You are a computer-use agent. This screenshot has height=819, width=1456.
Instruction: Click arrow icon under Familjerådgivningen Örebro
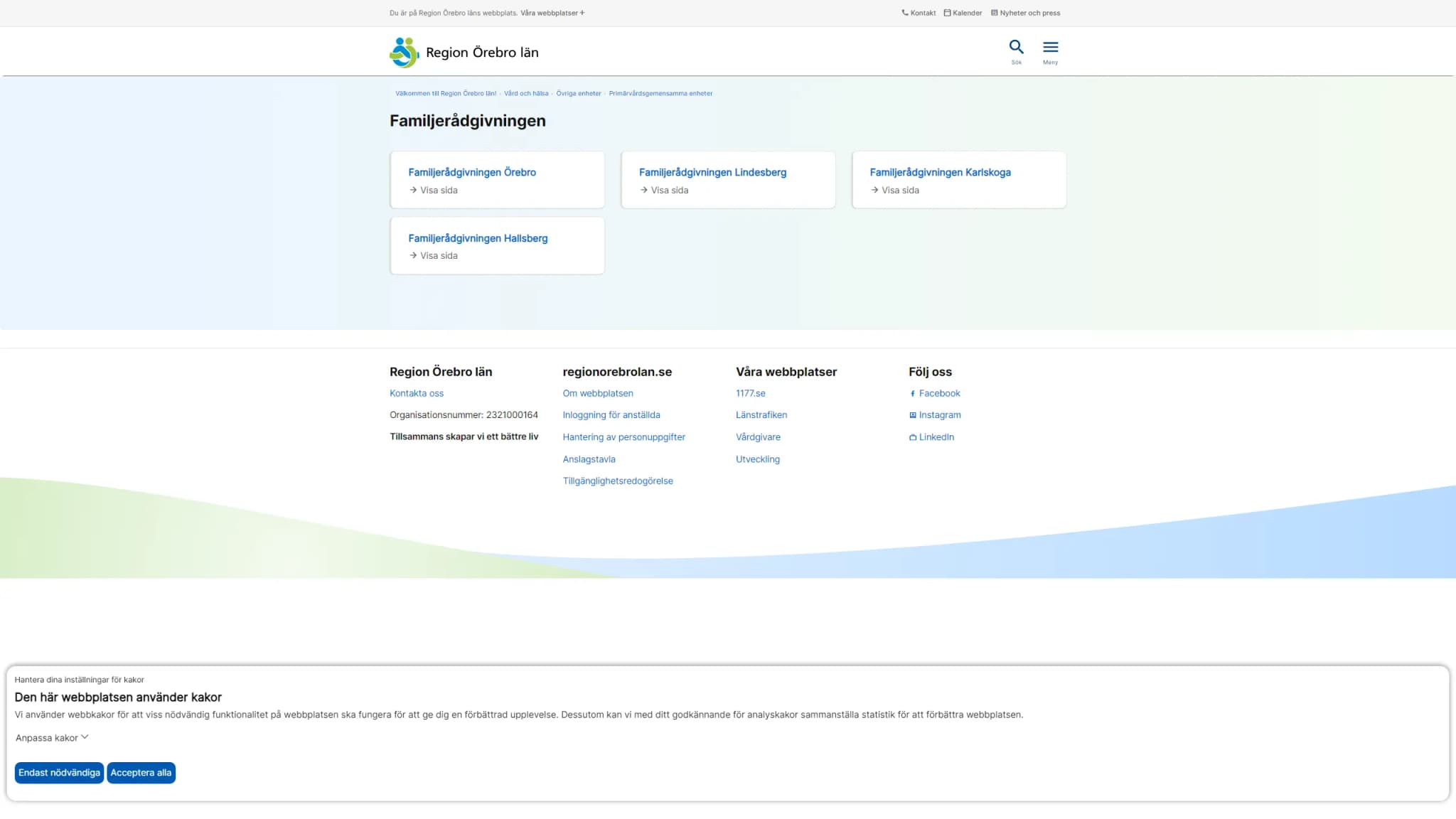point(412,190)
